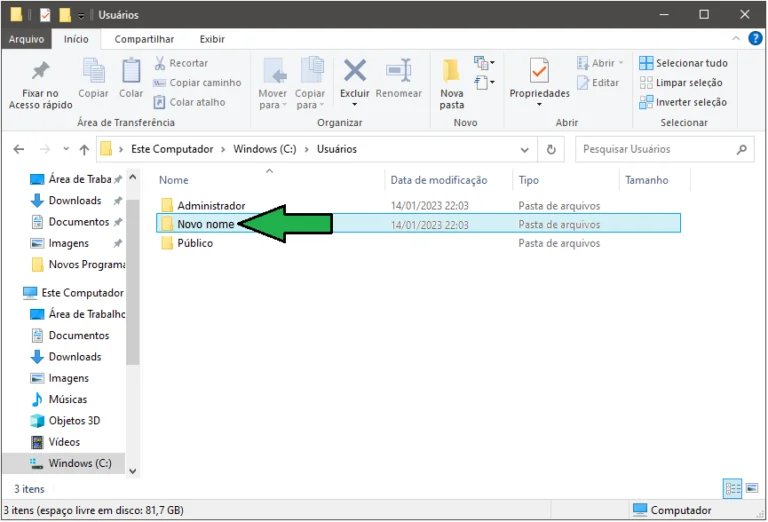Select Windows (C:) in navigation pane
The height and width of the screenshot is (522, 768).
click(64, 463)
